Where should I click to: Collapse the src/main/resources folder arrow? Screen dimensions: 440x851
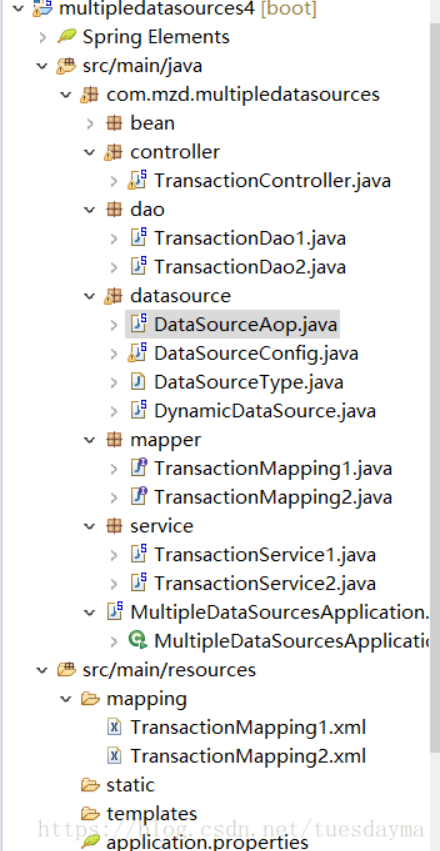(x=42, y=670)
